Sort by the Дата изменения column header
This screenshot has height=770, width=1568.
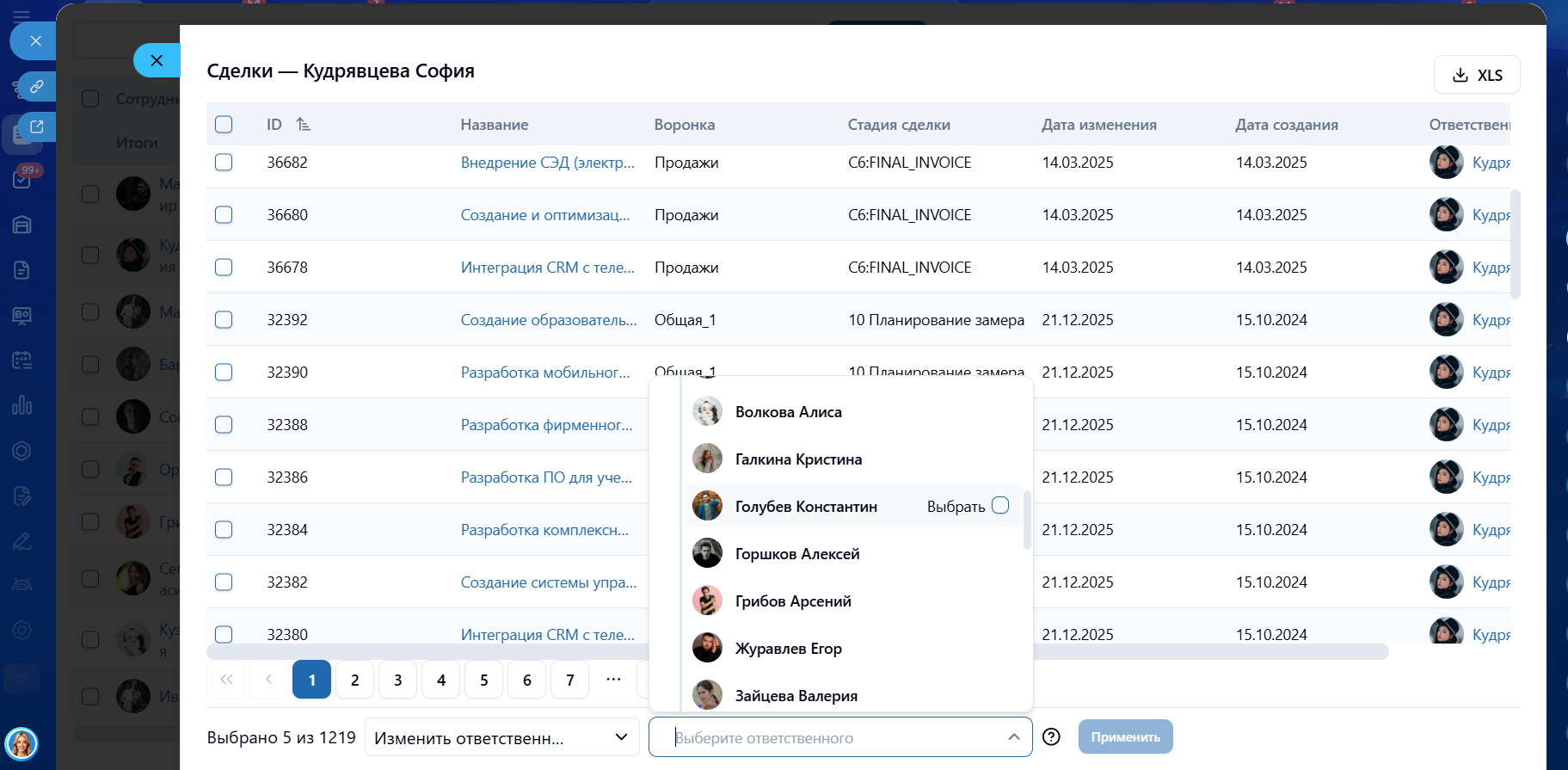coord(1099,125)
